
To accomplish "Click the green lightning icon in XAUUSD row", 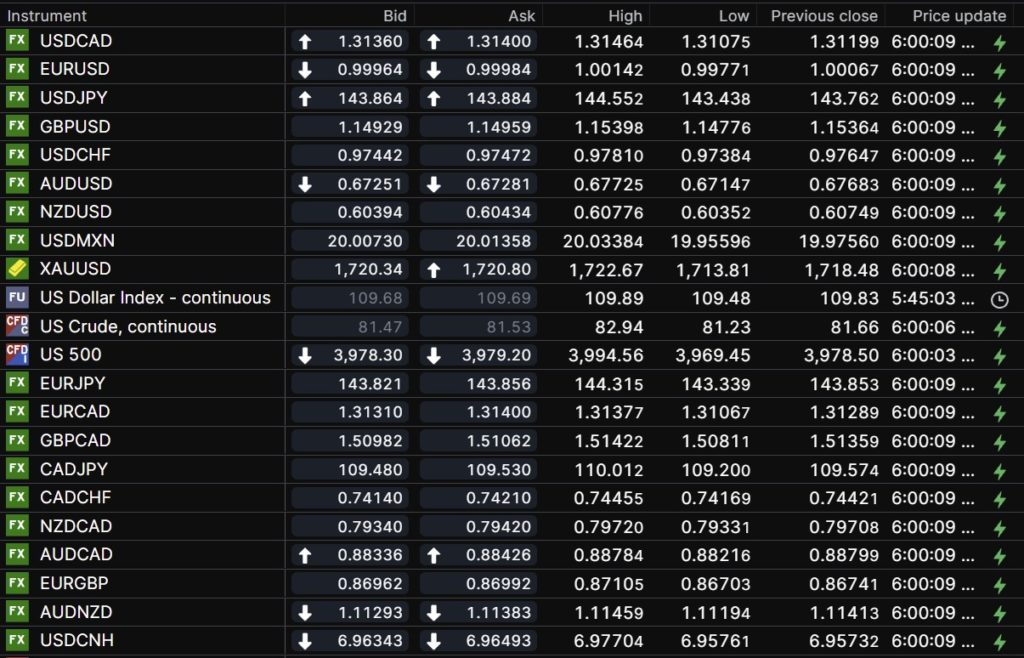I will 999,270.
